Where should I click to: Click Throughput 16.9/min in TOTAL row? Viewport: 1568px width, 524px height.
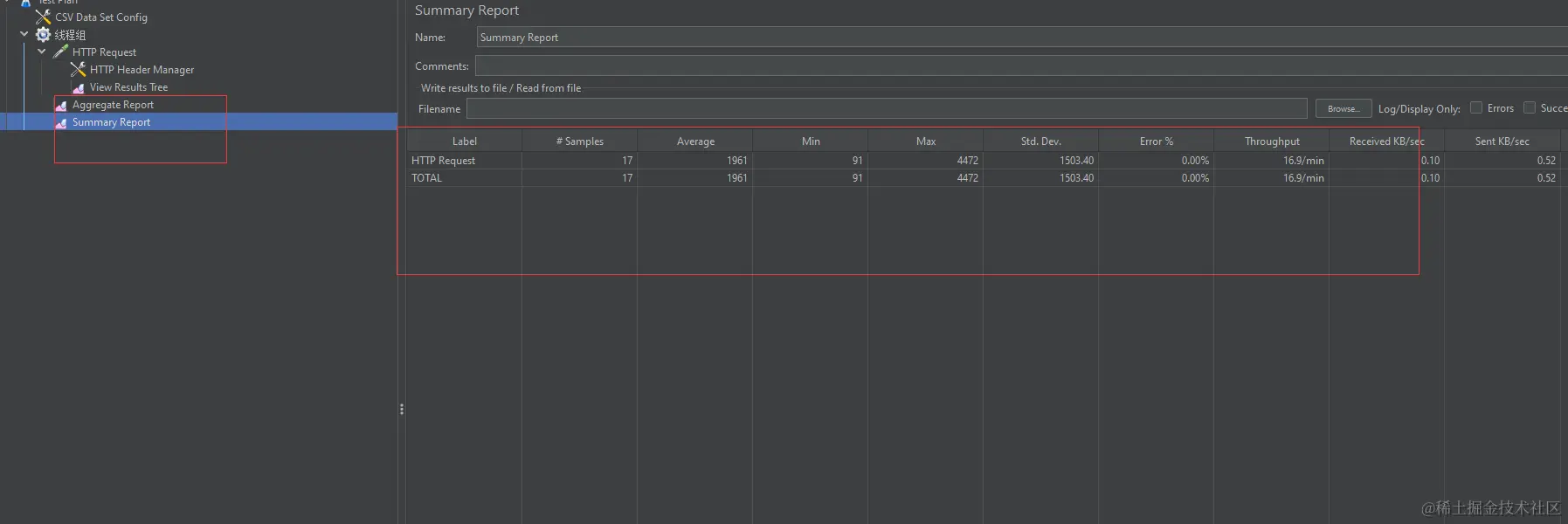point(1303,178)
